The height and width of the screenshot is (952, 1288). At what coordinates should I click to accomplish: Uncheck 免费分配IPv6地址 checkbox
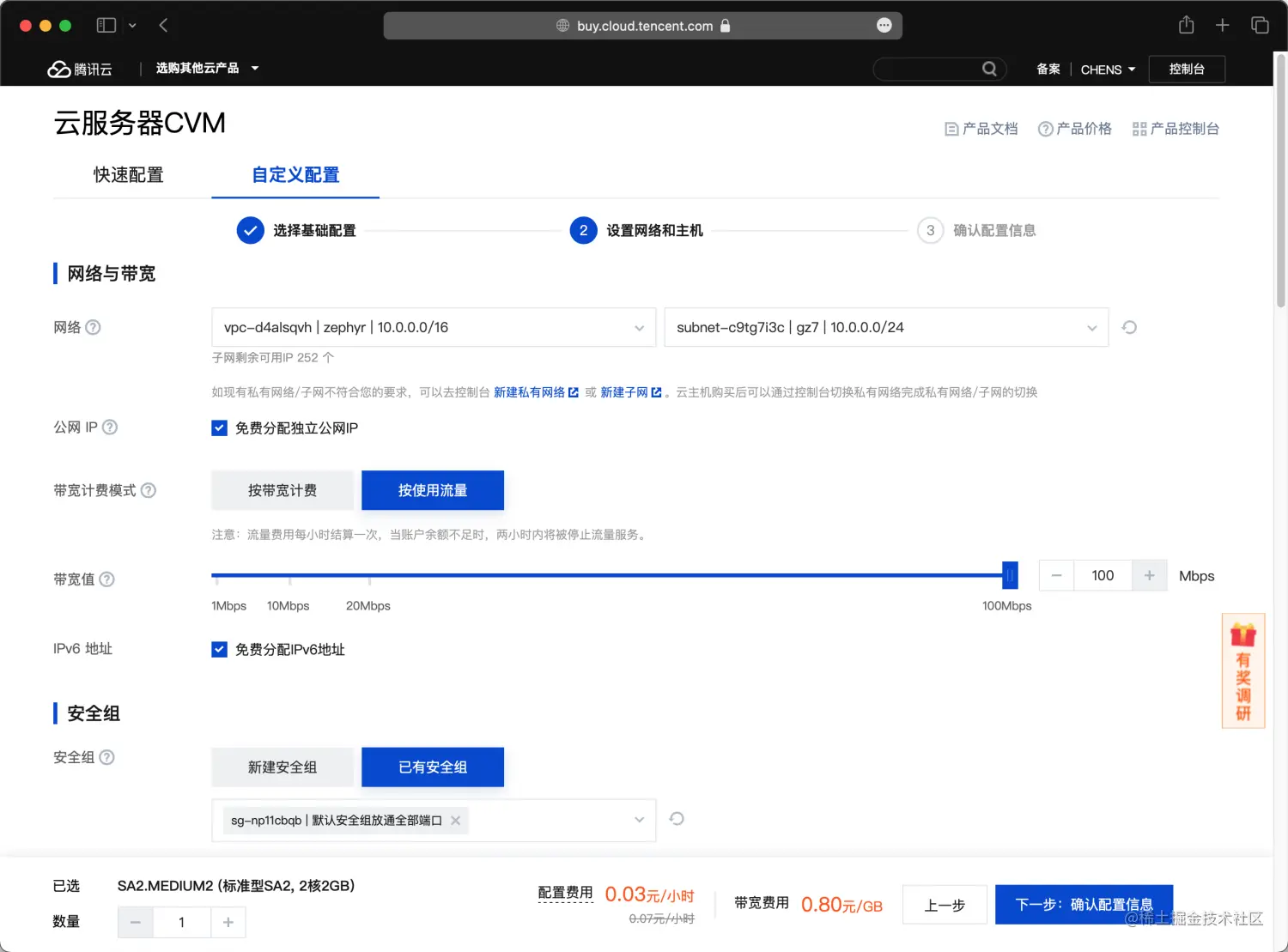(x=220, y=649)
